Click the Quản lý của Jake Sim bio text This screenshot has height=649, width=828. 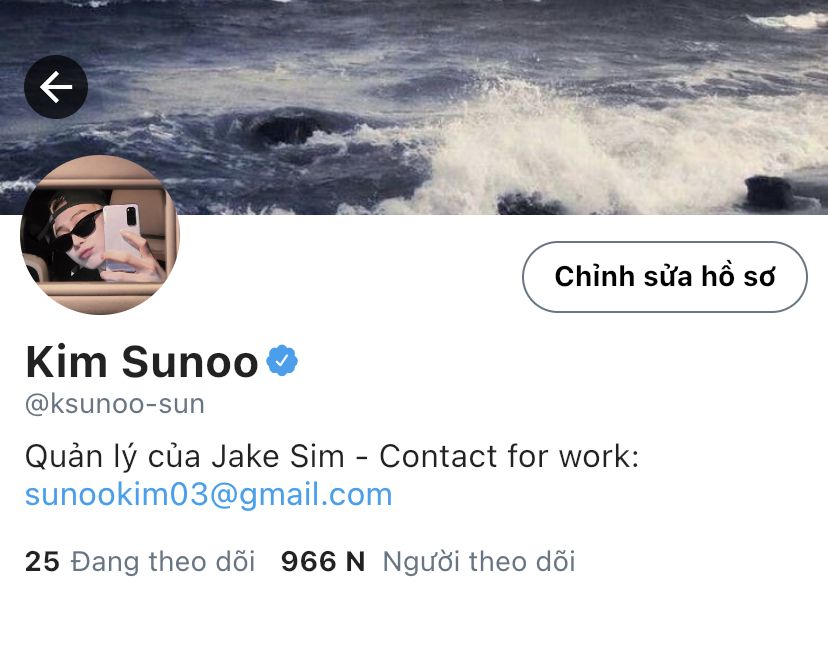pos(184,457)
